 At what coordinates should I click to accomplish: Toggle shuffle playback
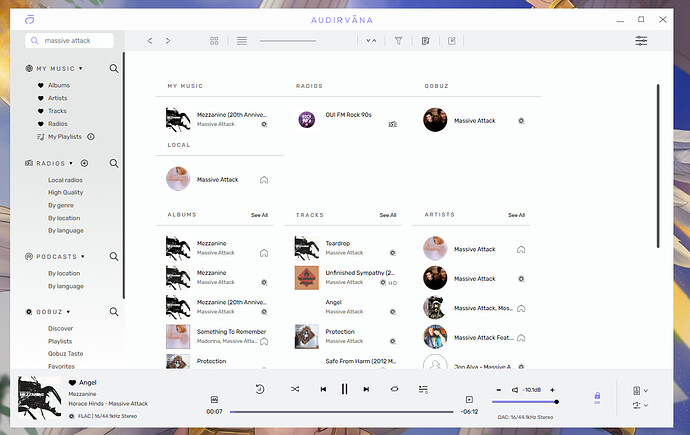click(295, 389)
